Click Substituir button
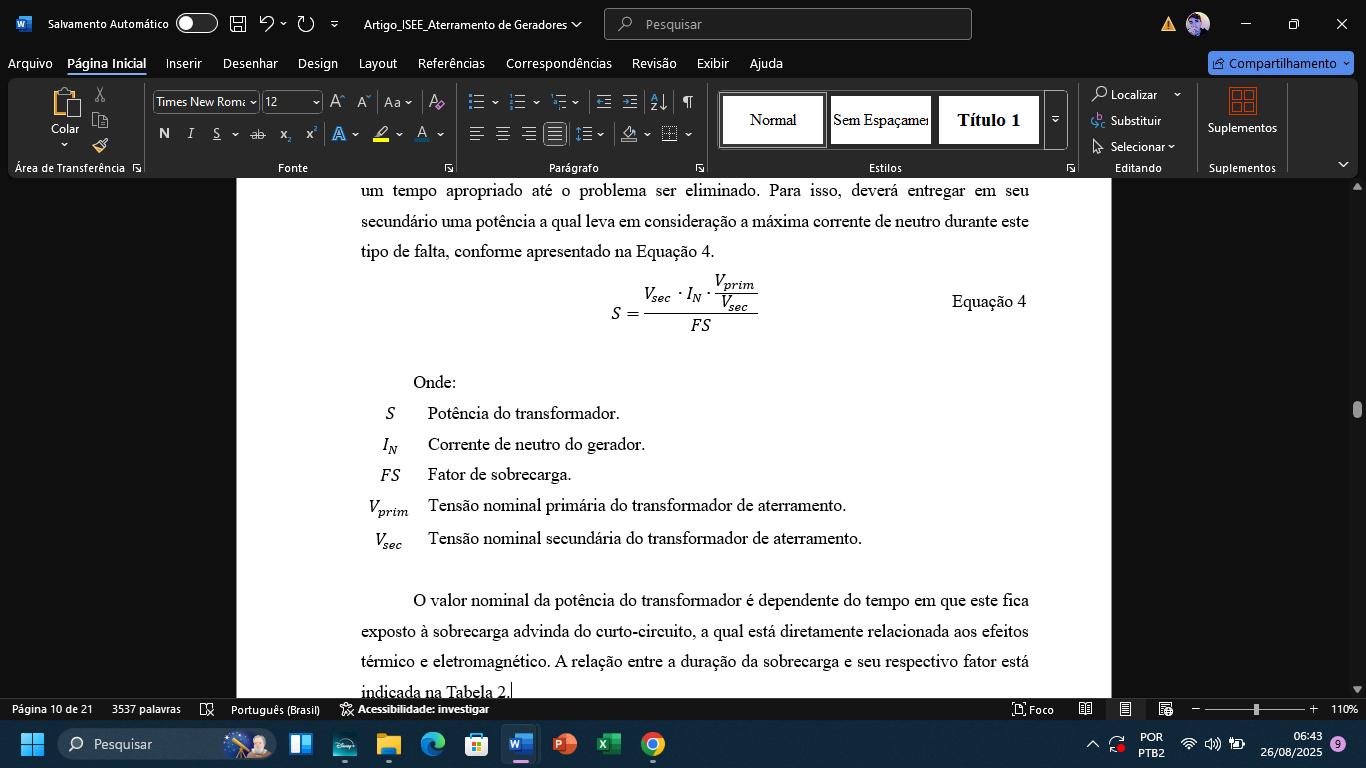This screenshot has width=1366, height=768. pyautogui.click(x=1126, y=120)
